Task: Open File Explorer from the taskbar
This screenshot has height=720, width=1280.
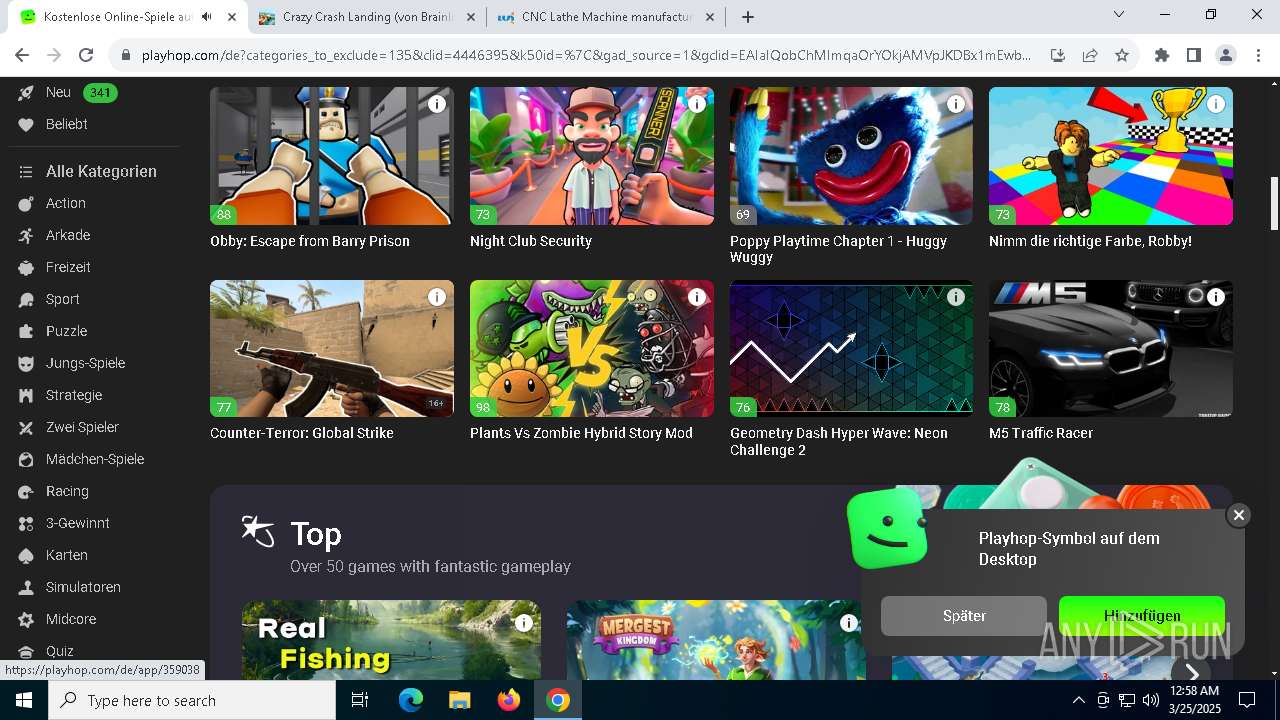Action: (x=460, y=700)
